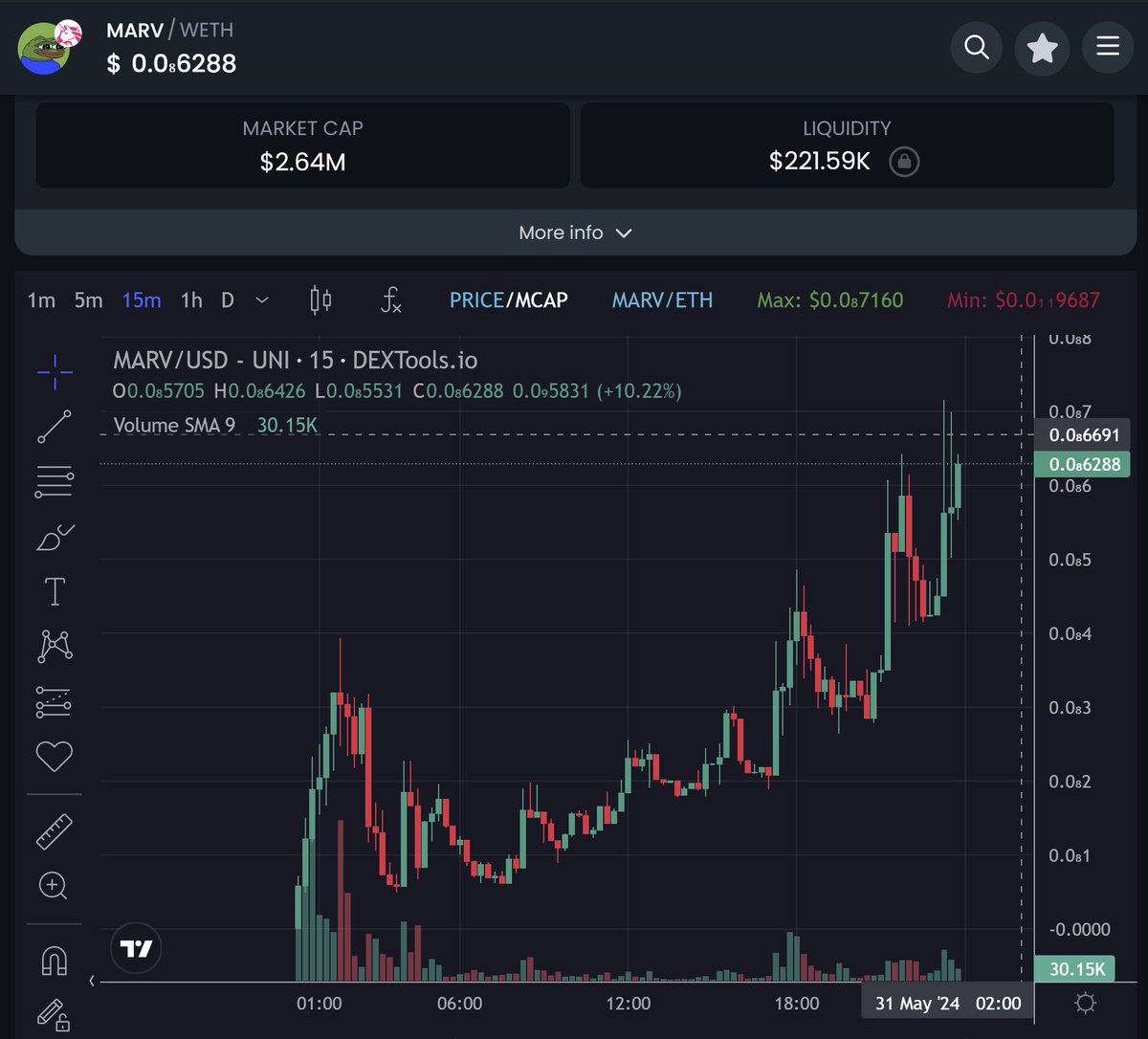Select the text annotation tool

55,592
